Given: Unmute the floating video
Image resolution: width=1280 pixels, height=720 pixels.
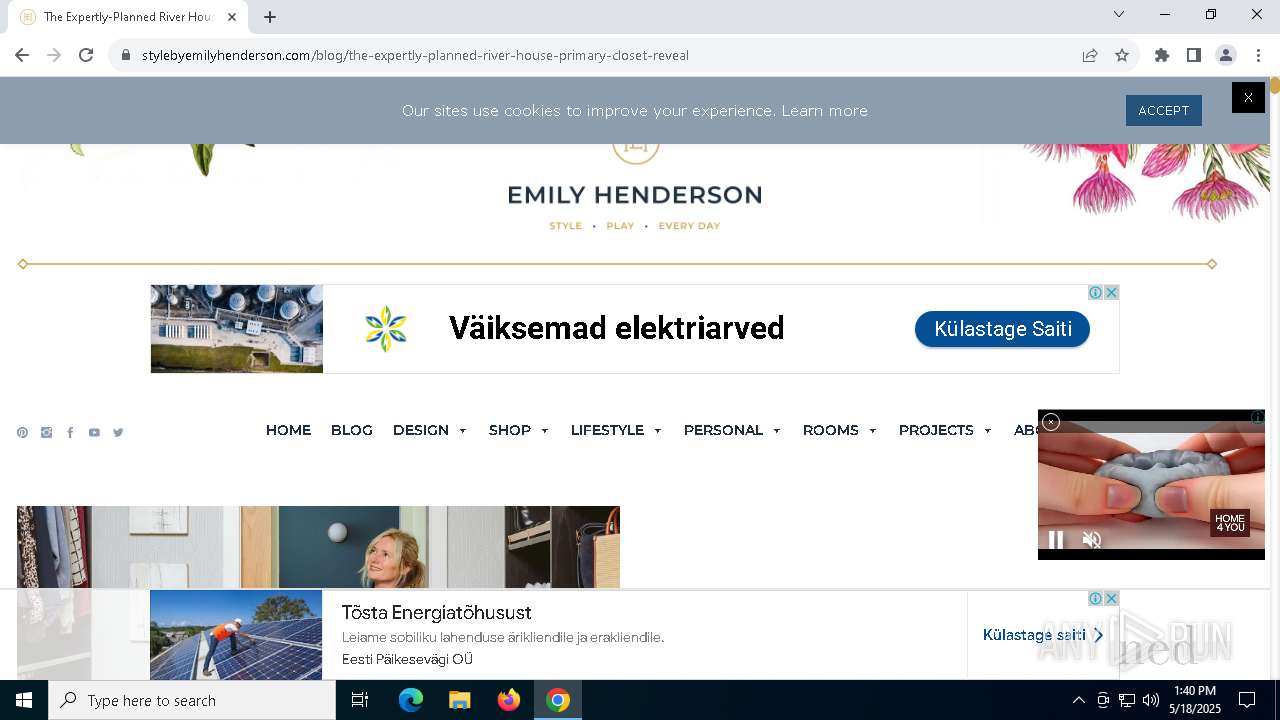Looking at the screenshot, I should 1092,540.
